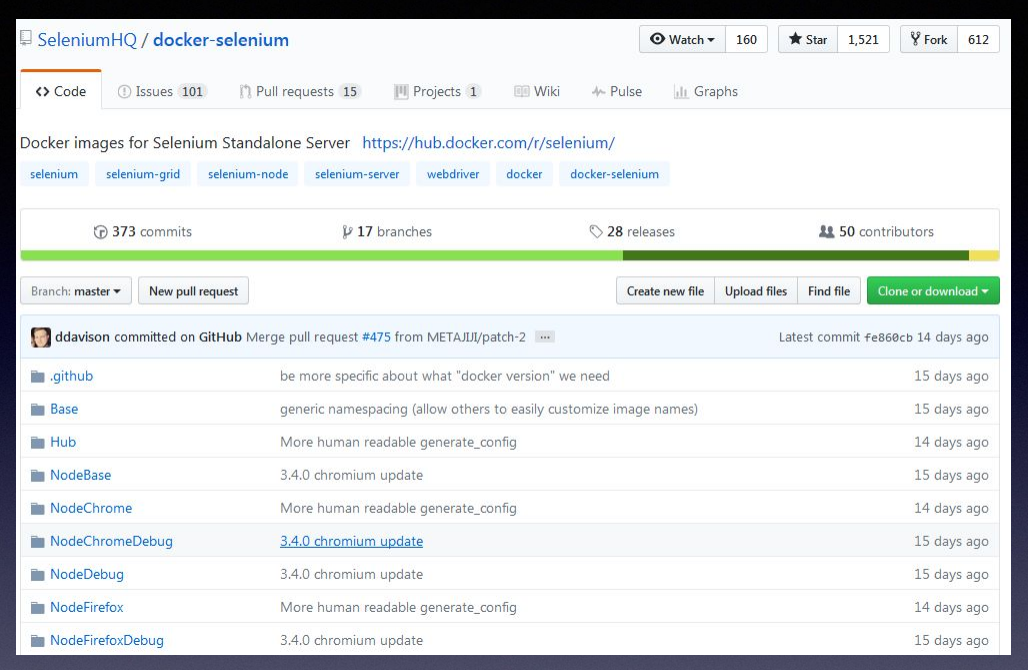
Task: Switch to the Code tab
Action: (x=61, y=91)
